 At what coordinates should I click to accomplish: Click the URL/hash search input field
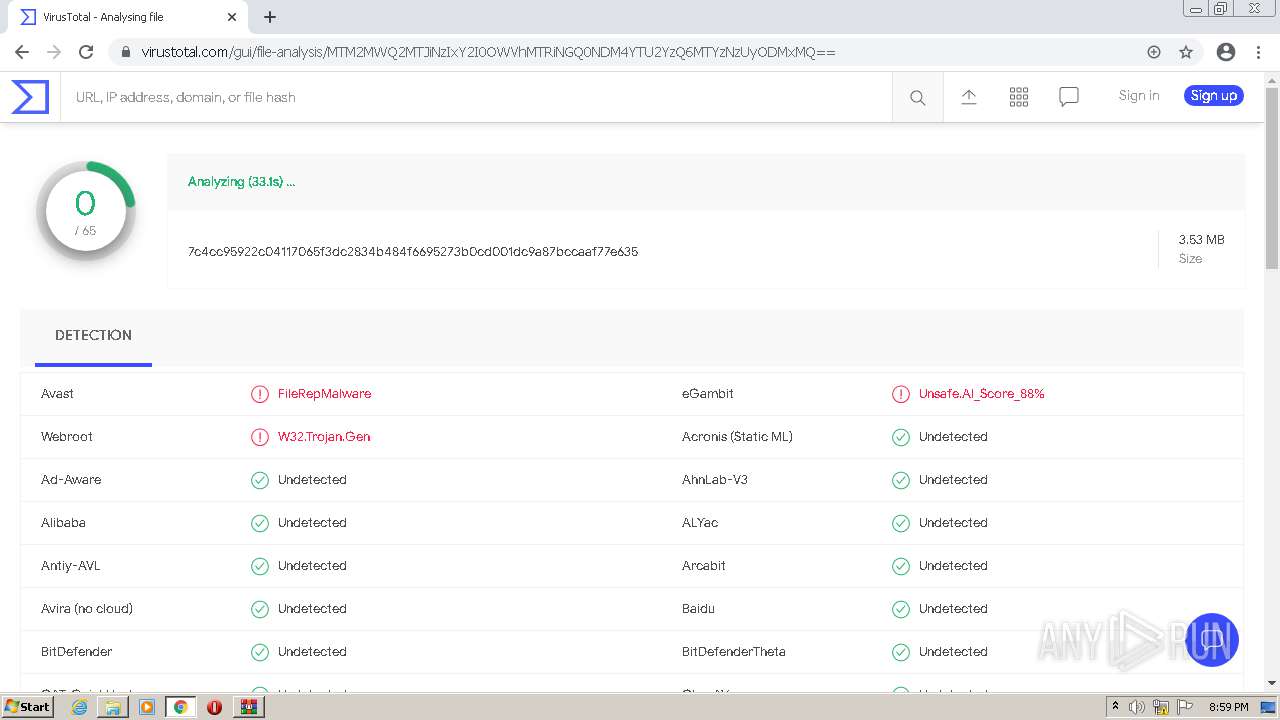pyautogui.click(x=476, y=97)
